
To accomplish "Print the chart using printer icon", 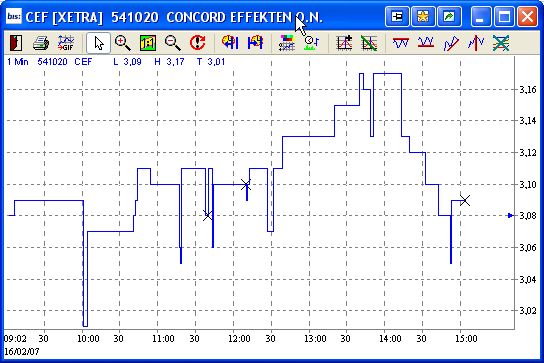I will point(41,43).
